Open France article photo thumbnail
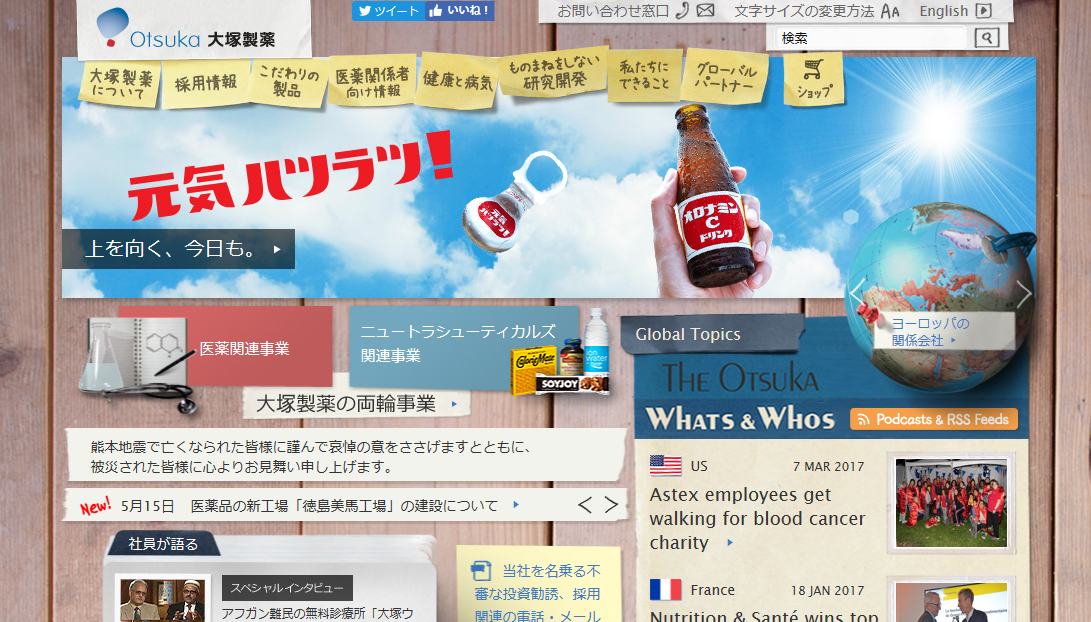This screenshot has width=1091, height=622. (x=951, y=603)
